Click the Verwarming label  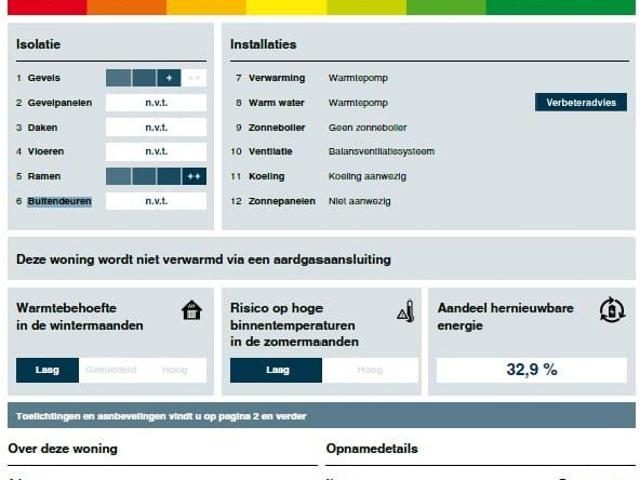coord(277,78)
